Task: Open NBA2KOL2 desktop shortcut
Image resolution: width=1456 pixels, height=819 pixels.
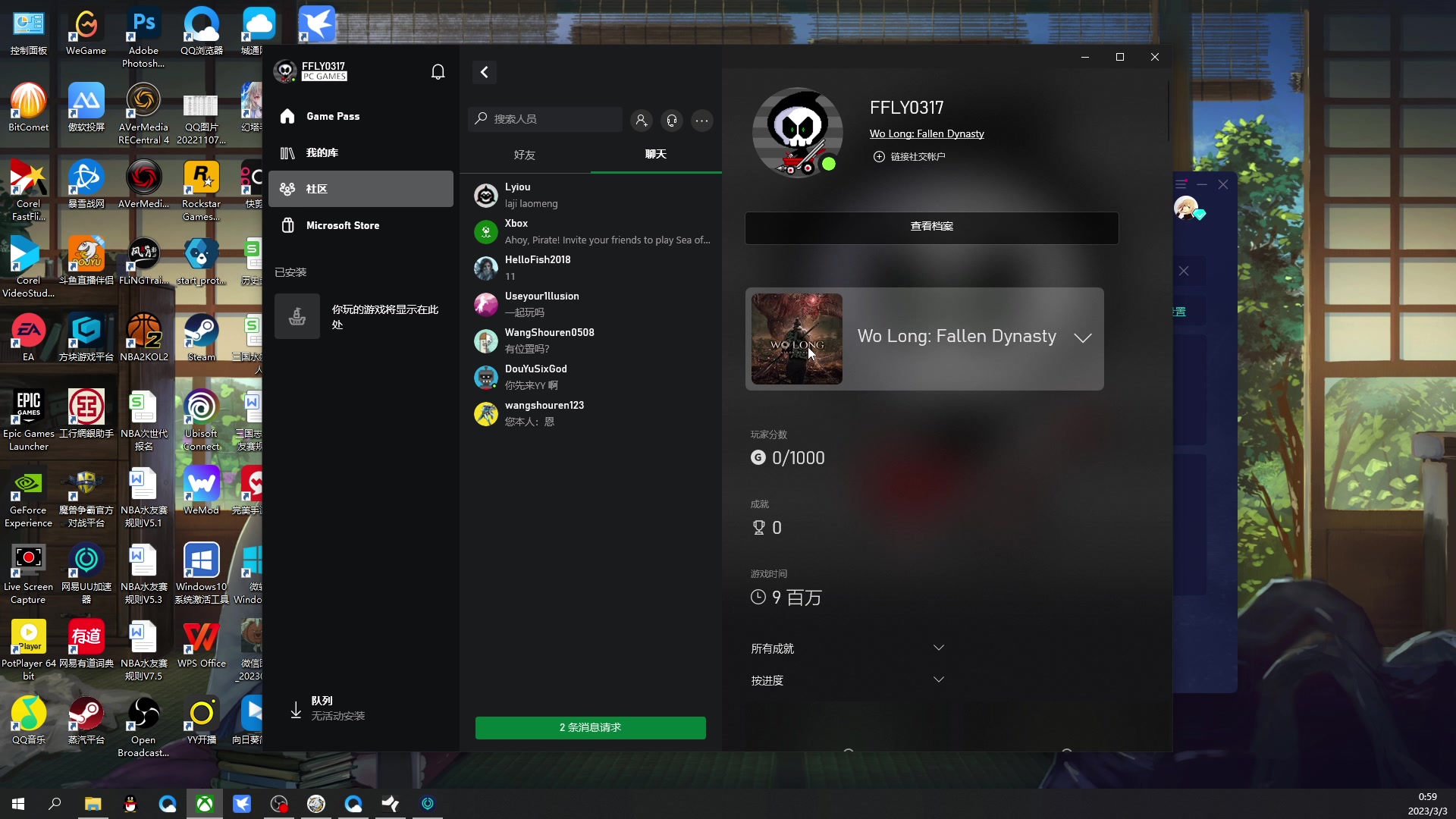Action: pos(143,337)
